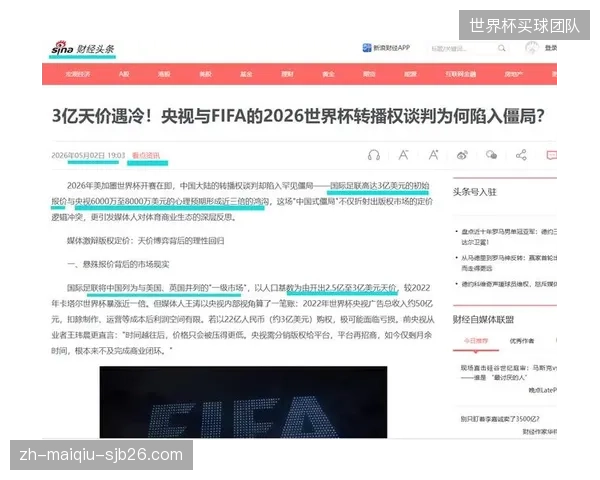Open the 互联网金融 navigation item
Viewport: 600px width, 480px height.
(x=460, y=74)
